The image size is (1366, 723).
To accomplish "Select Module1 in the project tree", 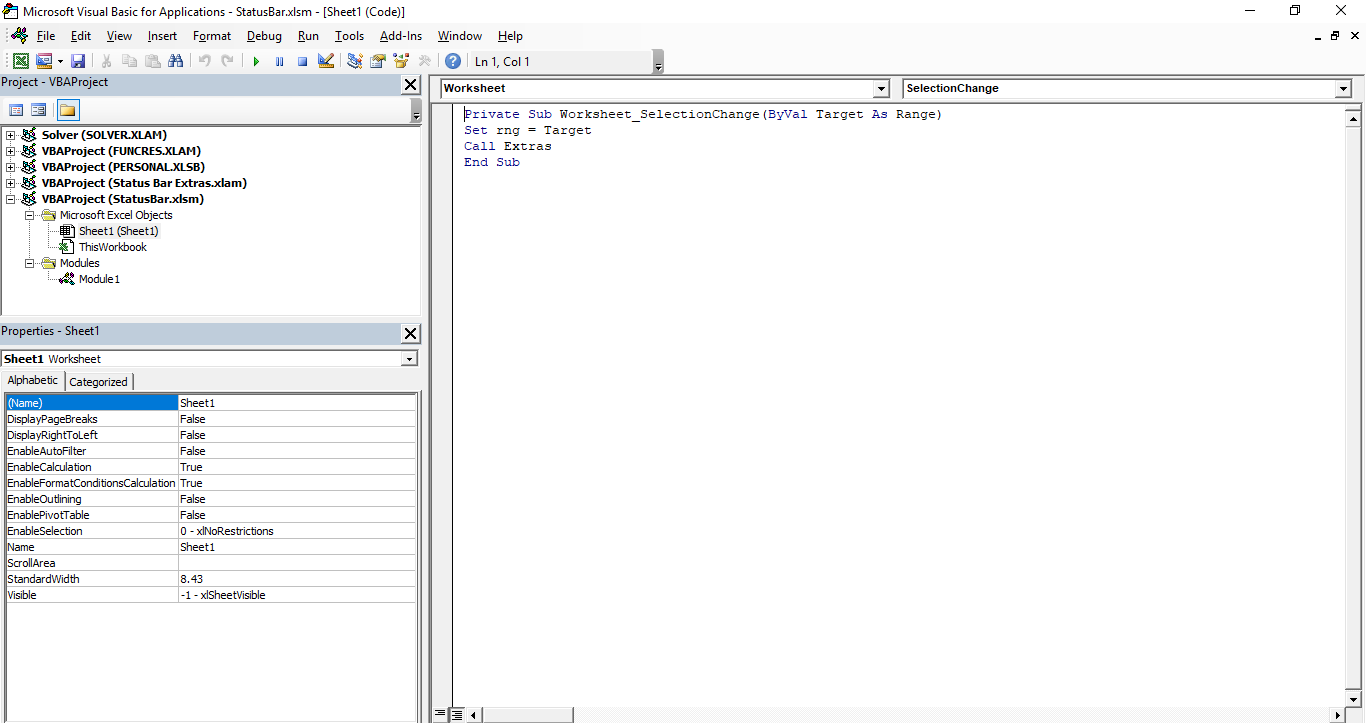I will 99,279.
